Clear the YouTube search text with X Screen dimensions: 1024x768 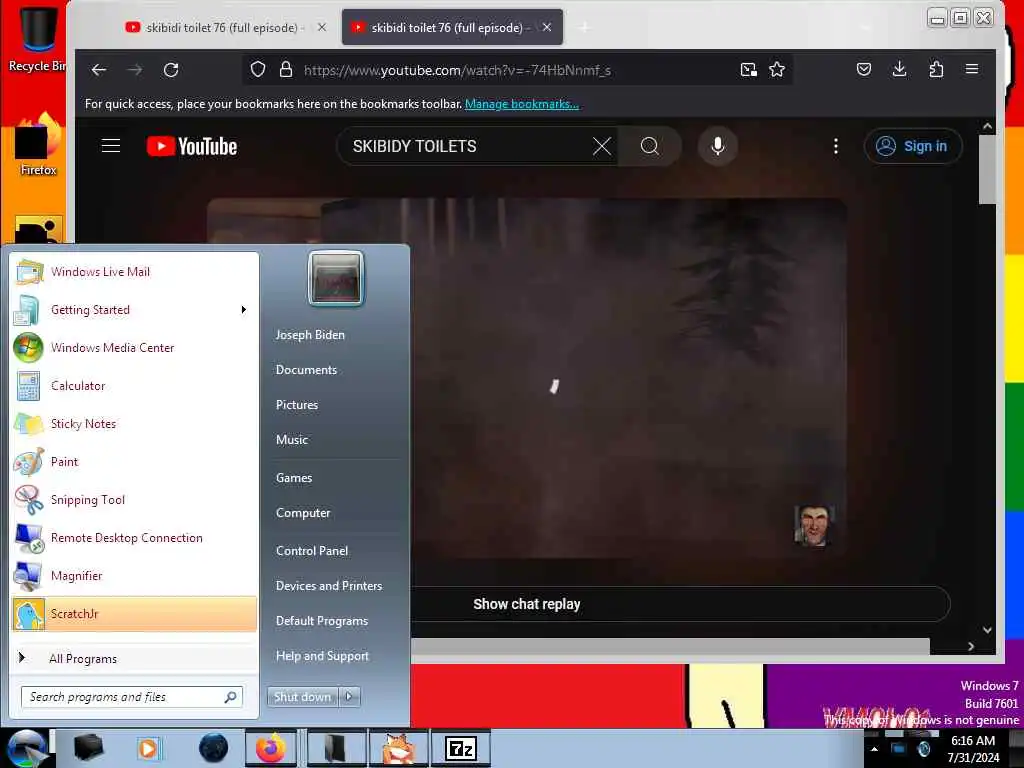[x=601, y=146]
